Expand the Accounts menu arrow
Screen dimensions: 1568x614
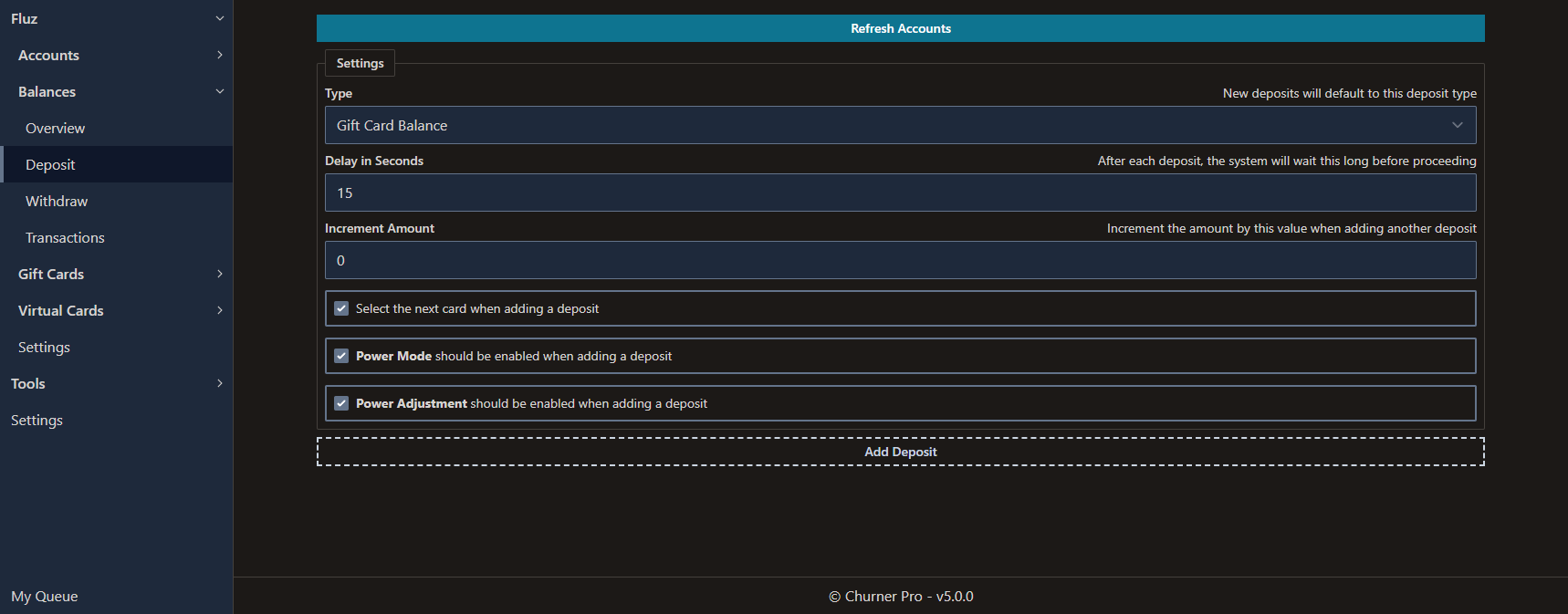[x=219, y=55]
